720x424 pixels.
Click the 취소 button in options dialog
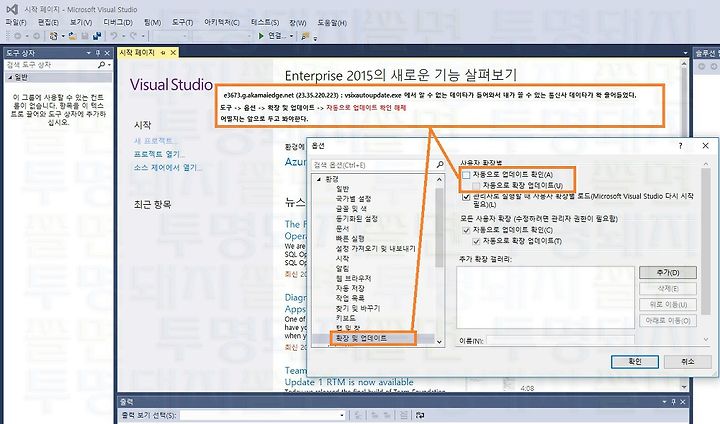pos(687,362)
